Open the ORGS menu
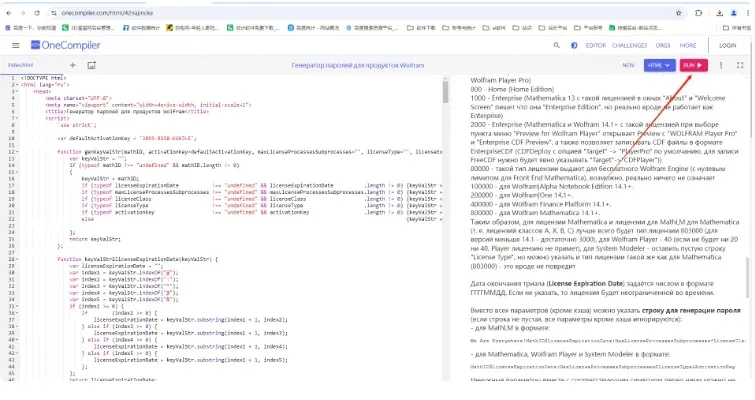Image resolution: width=755 pixels, height=400 pixels. point(663,45)
